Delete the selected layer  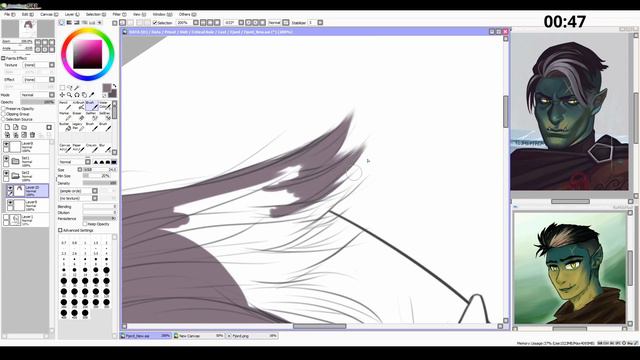[32, 135]
